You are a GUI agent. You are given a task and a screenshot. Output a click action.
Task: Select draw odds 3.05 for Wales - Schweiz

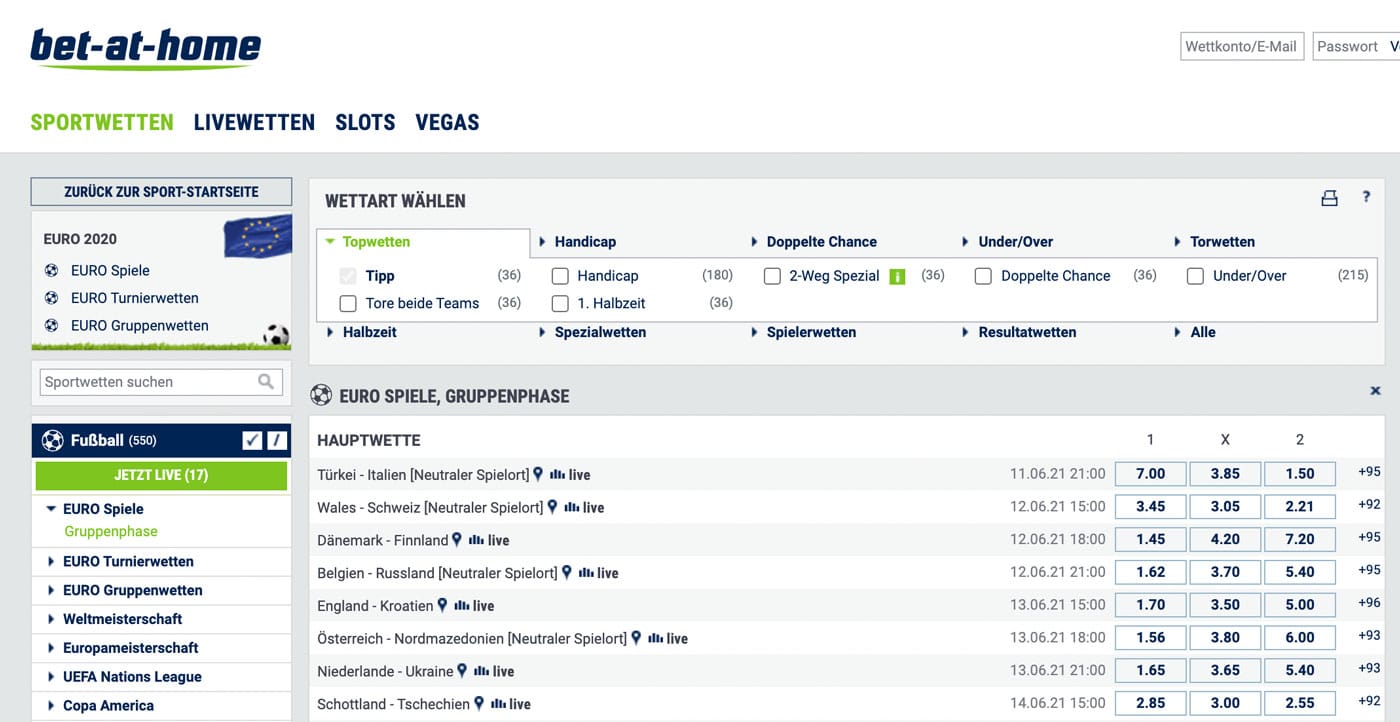click(1225, 507)
